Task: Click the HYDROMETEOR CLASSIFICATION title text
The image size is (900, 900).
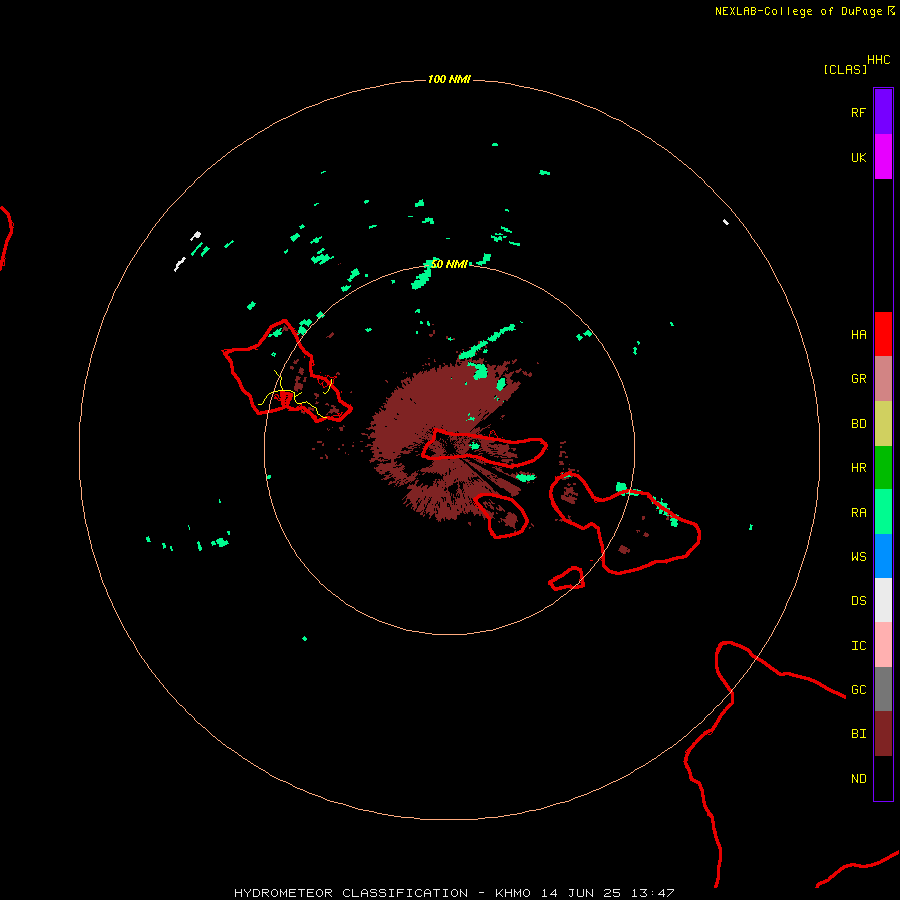Action: tap(351, 893)
